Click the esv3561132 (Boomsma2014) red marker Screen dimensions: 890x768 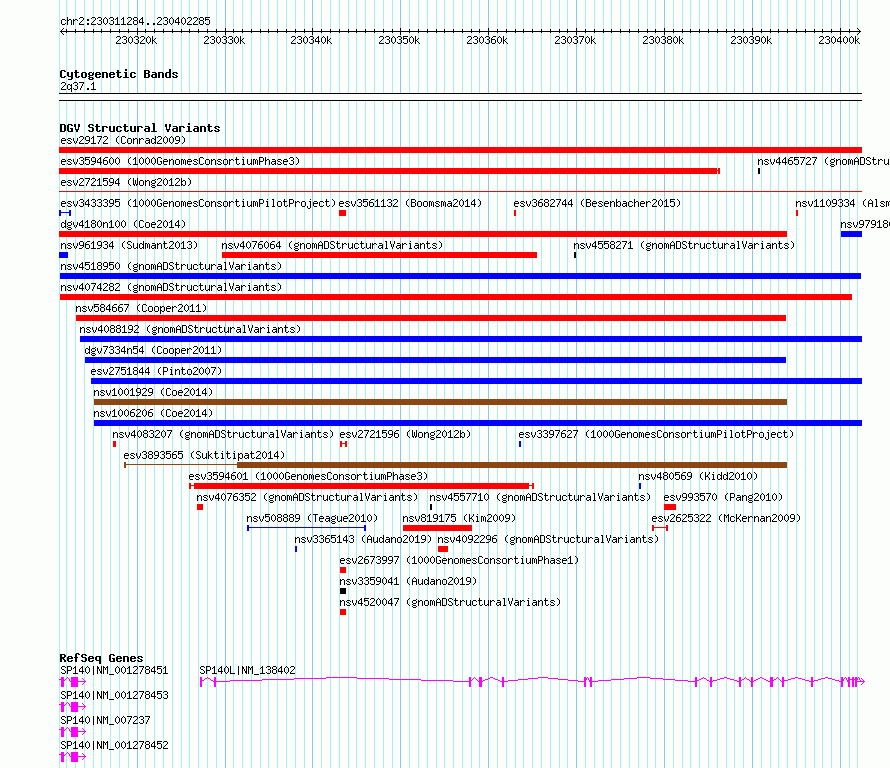click(342, 213)
